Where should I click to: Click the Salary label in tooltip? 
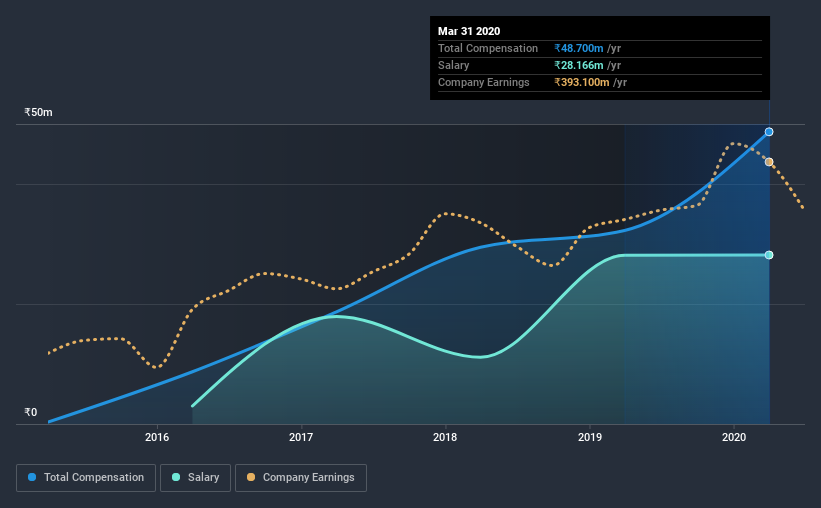tap(453, 65)
